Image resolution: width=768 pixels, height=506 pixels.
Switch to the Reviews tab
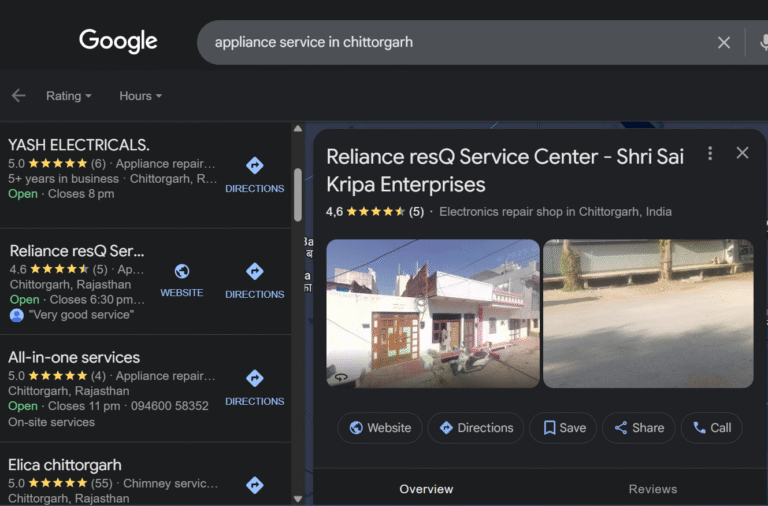coord(652,489)
